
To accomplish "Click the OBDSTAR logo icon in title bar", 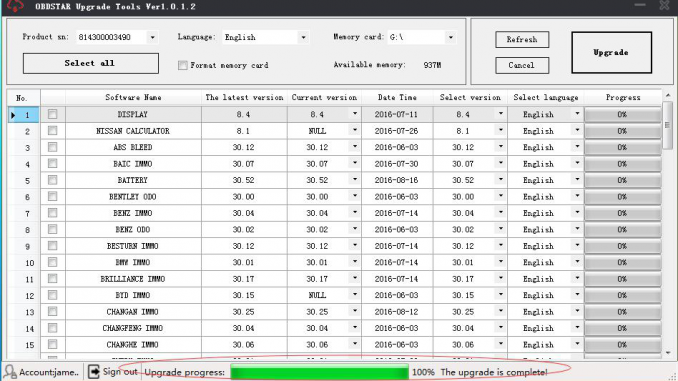I will (16, 6).
